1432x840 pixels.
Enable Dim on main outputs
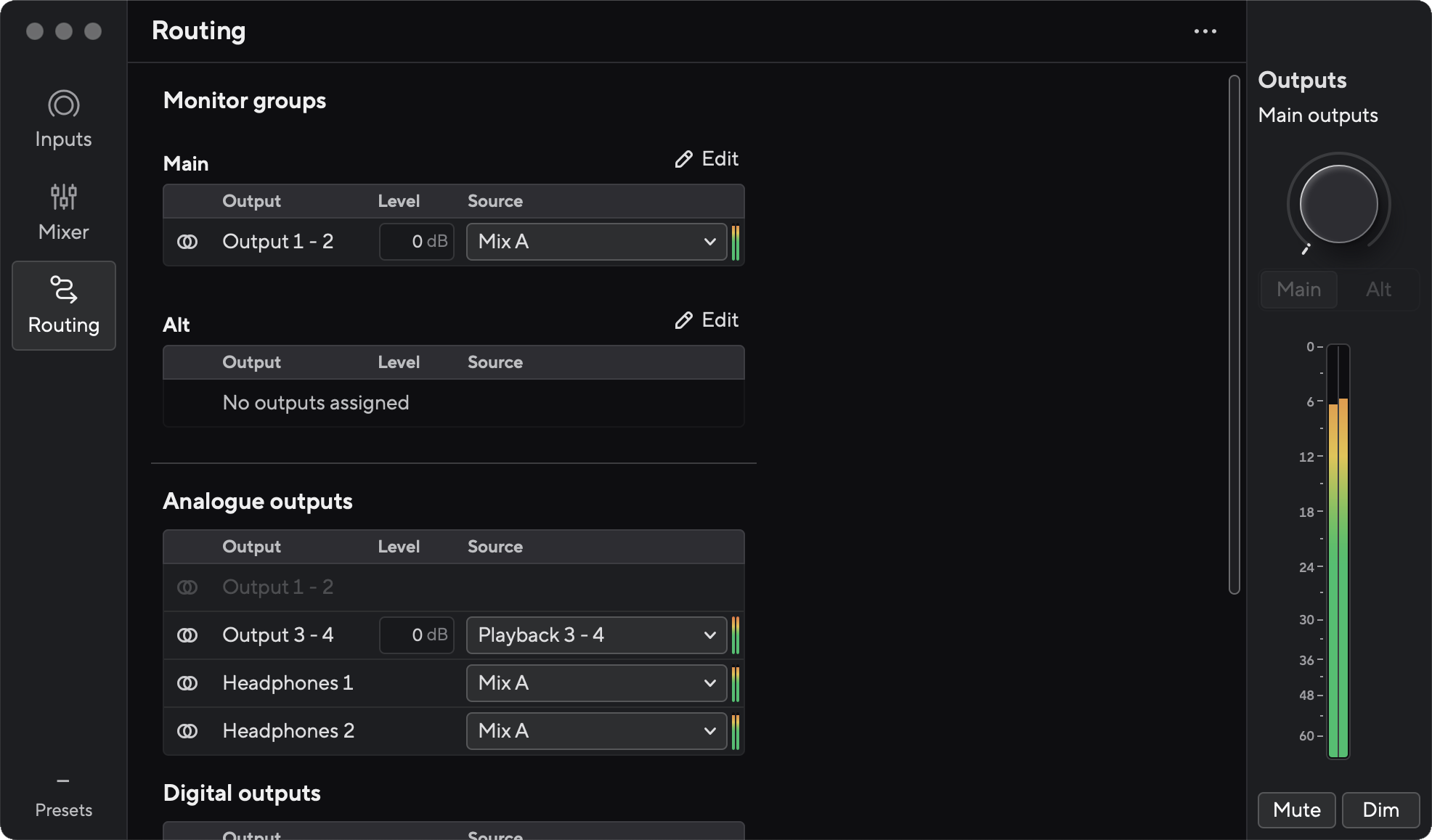click(x=1380, y=810)
